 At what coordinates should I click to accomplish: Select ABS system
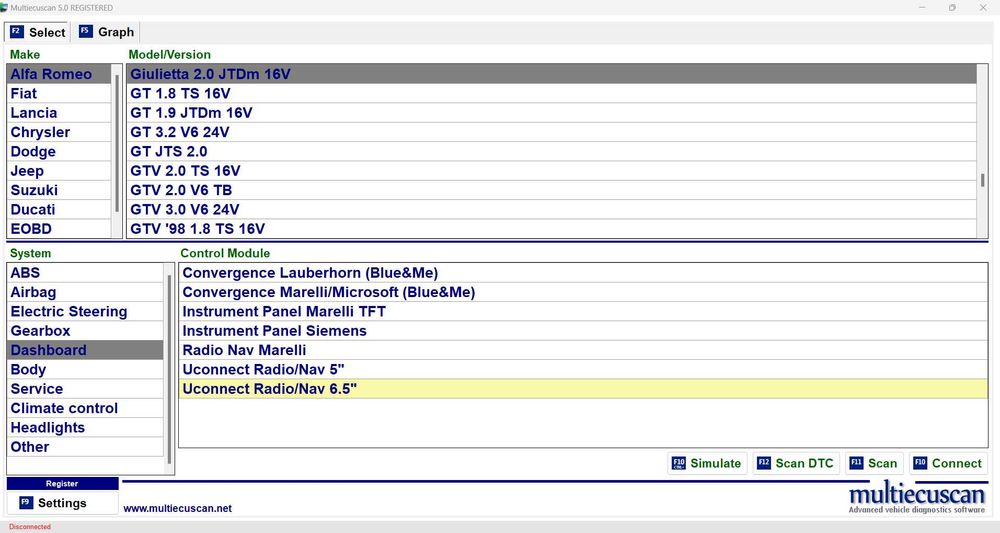[x=85, y=273]
